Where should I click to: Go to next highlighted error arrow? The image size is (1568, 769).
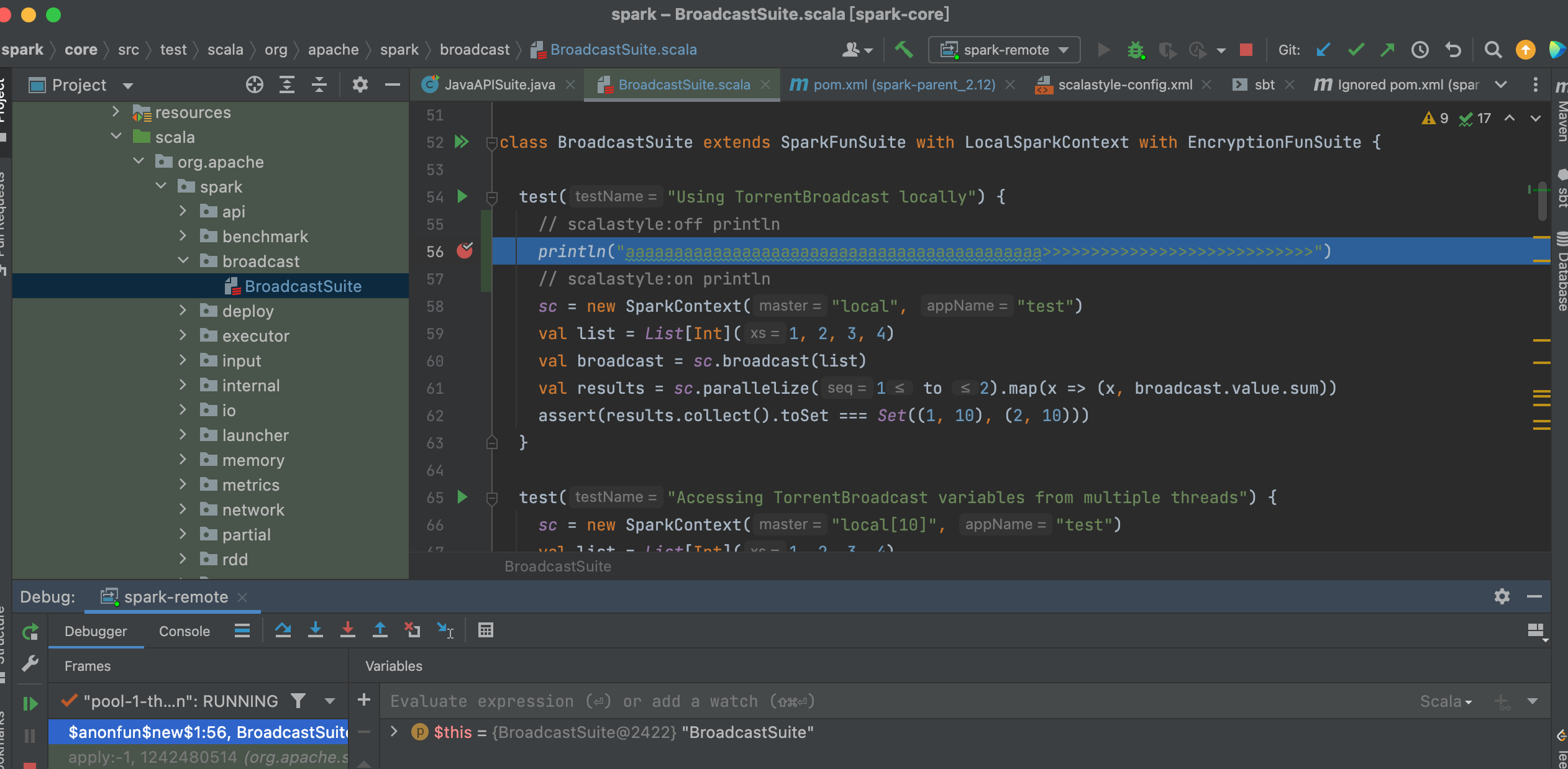(x=1535, y=118)
